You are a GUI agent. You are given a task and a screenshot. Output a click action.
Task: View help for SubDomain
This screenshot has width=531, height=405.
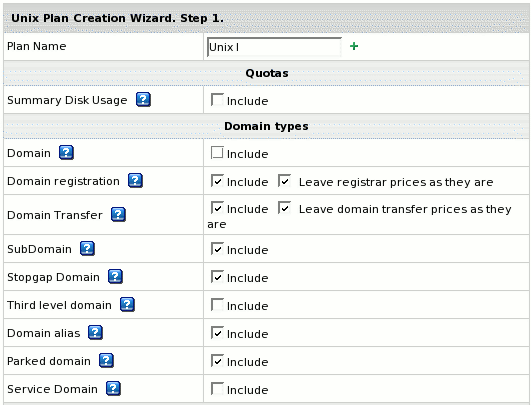(x=87, y=249)
